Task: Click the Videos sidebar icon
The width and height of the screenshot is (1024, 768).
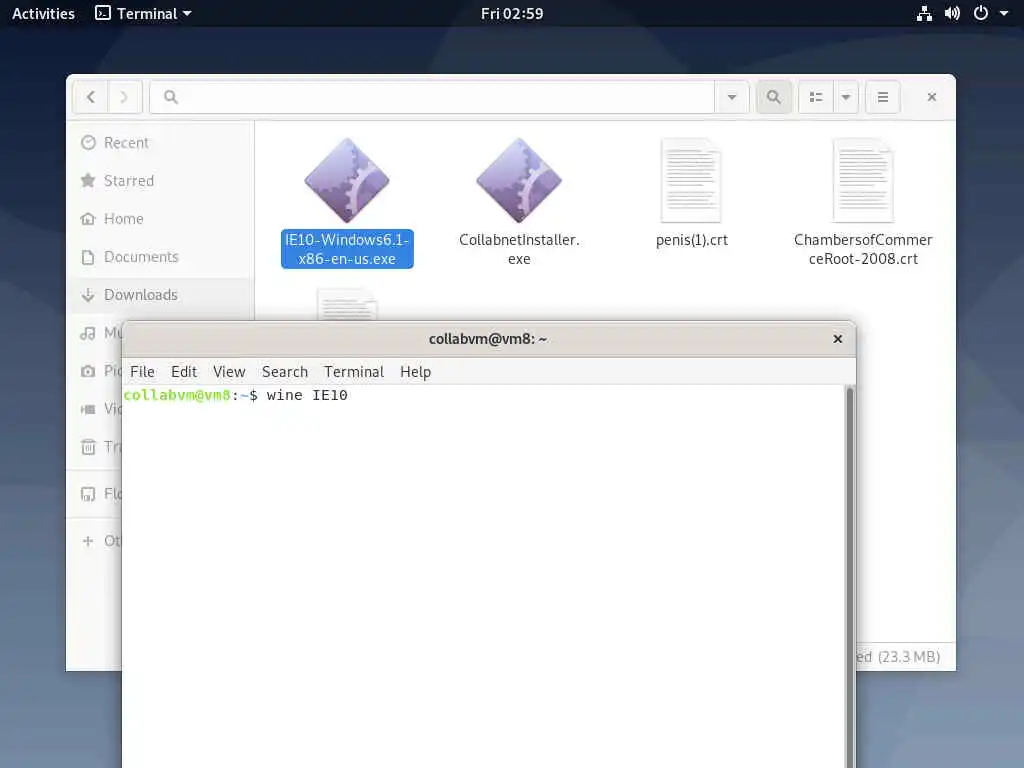Action: point(88,409)
